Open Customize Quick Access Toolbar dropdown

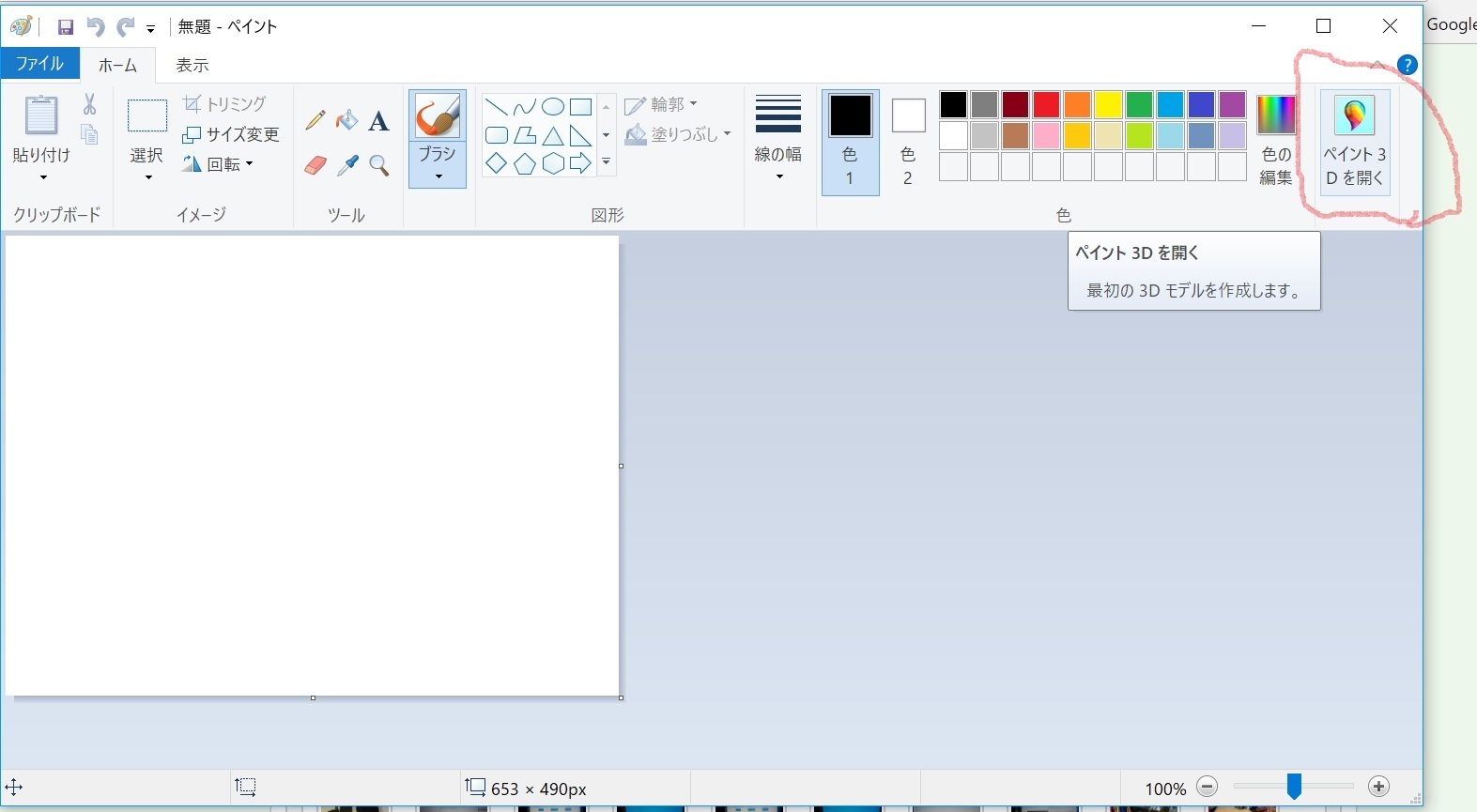(150, 29)
